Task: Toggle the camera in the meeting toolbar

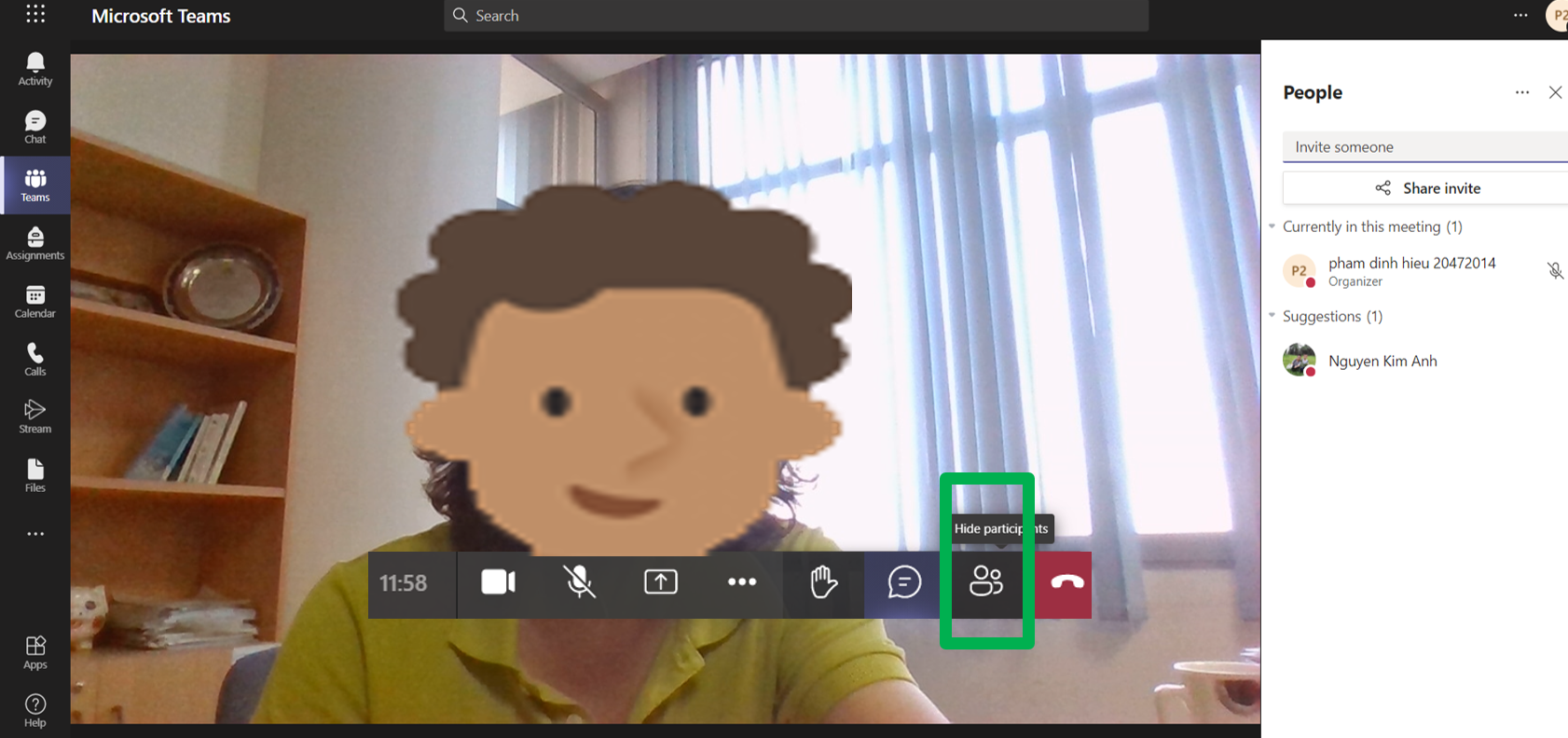Action: pyautogui.click(x=498, y=582)
